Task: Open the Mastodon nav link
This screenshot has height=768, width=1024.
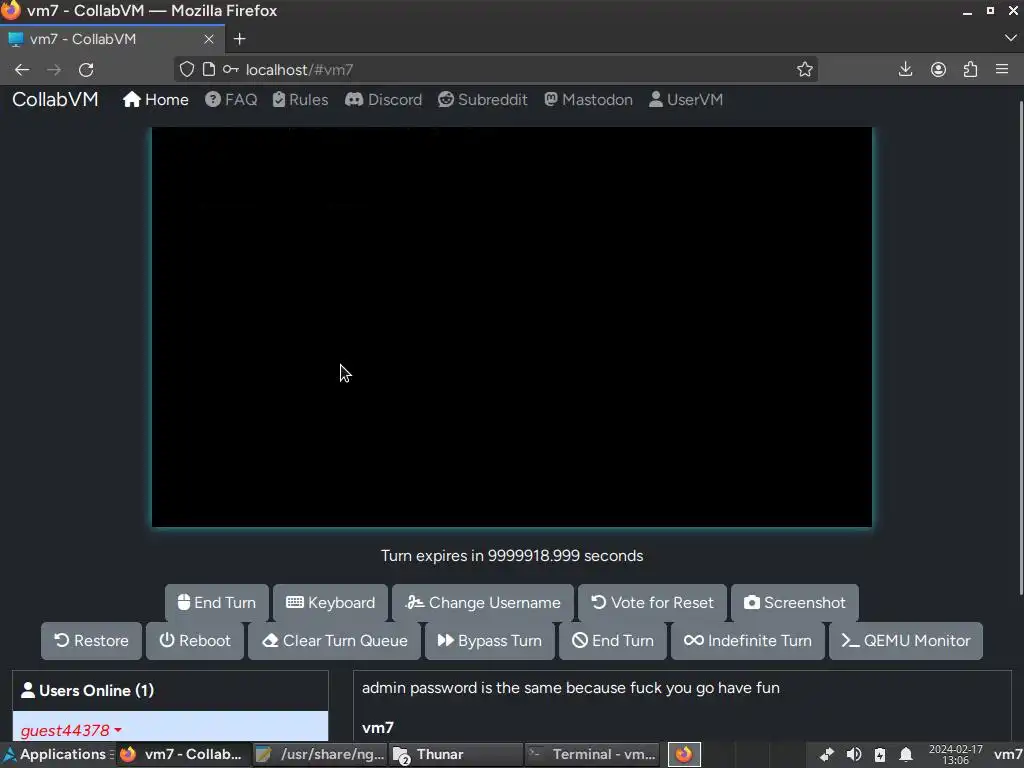Action: 588,99
